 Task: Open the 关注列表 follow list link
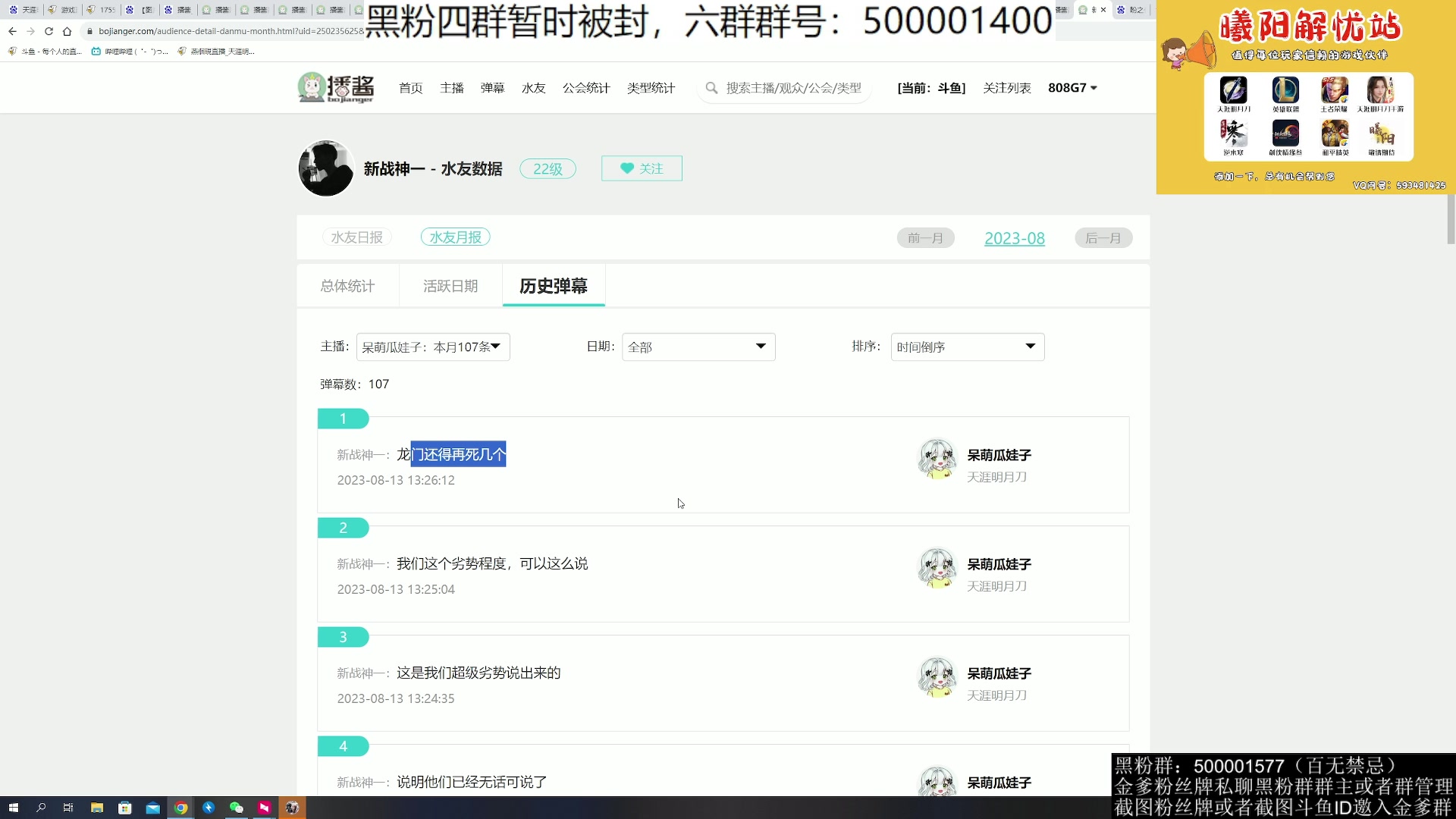pyautogui.click(x=1007, y=88)
